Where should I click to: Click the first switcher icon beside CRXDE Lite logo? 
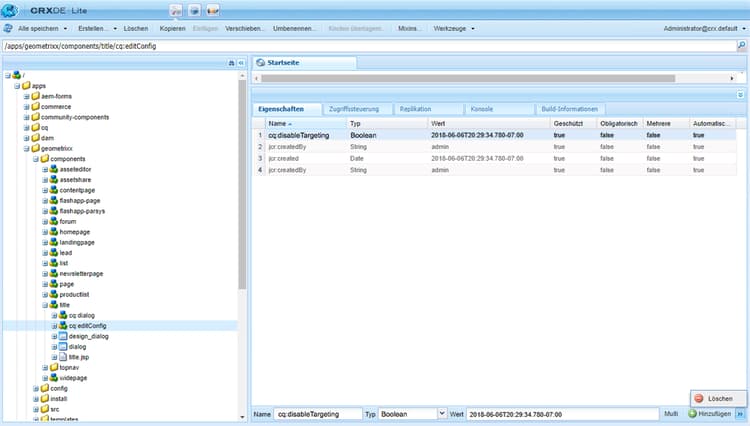click(x=176, y=9)
